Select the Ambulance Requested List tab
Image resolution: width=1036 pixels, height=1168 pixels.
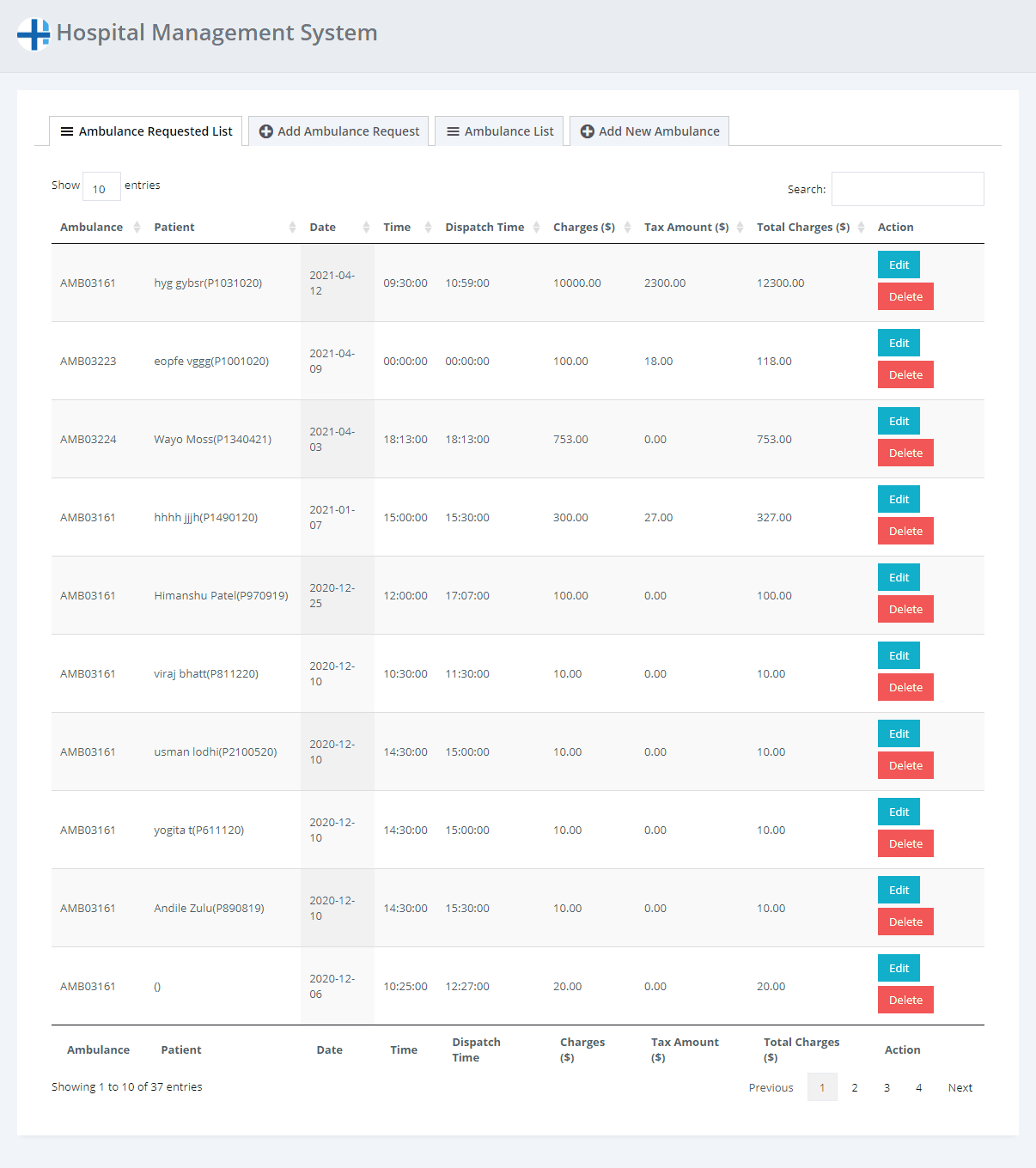click(146, 131)
